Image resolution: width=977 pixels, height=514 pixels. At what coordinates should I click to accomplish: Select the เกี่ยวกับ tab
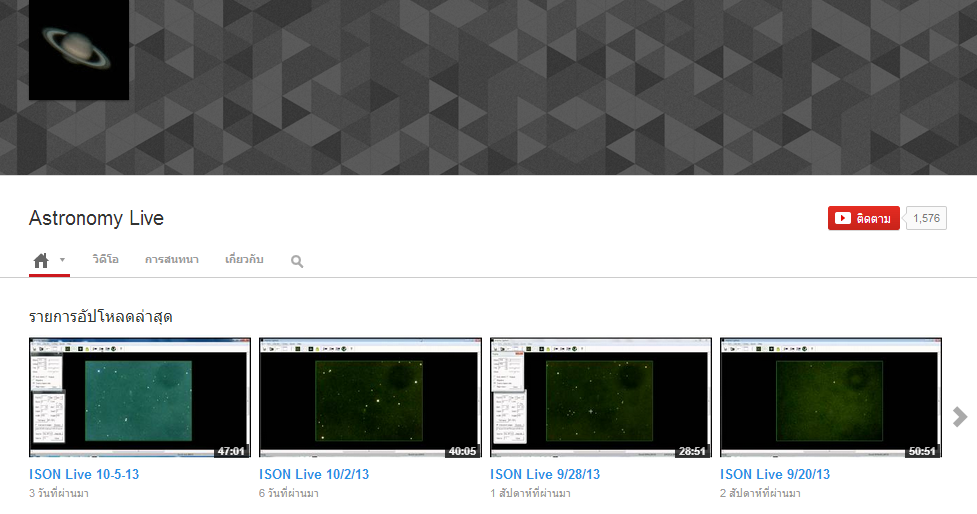click(x=244, y=260)
